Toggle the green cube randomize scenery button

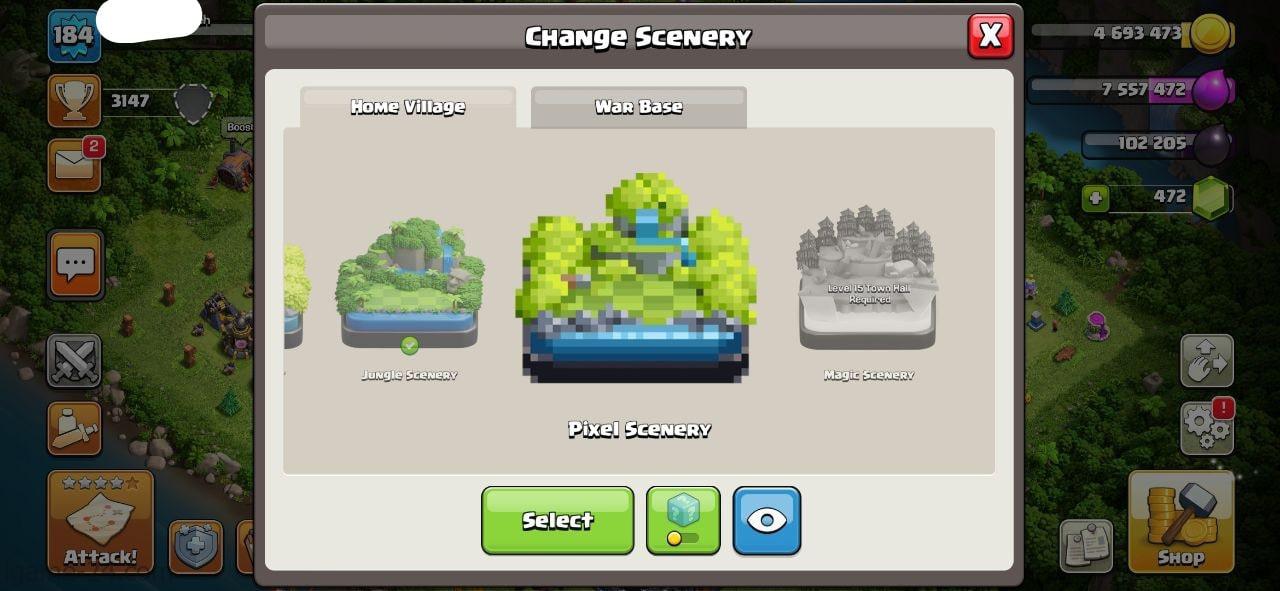point(683,520)
